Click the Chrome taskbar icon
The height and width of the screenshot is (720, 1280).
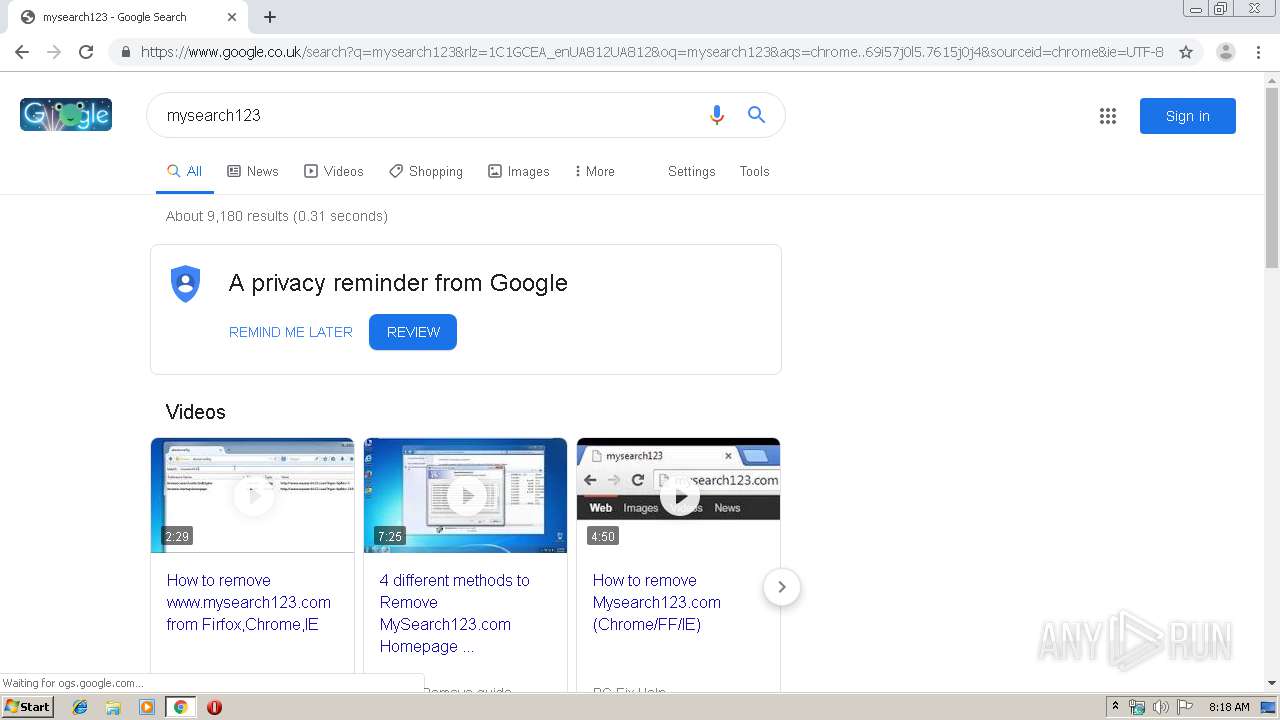tap(181, 707)
